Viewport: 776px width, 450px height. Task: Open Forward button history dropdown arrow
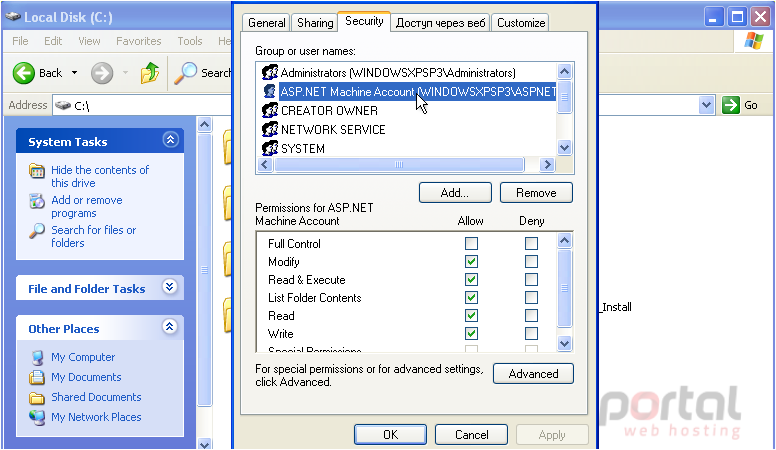coord(125,73)
